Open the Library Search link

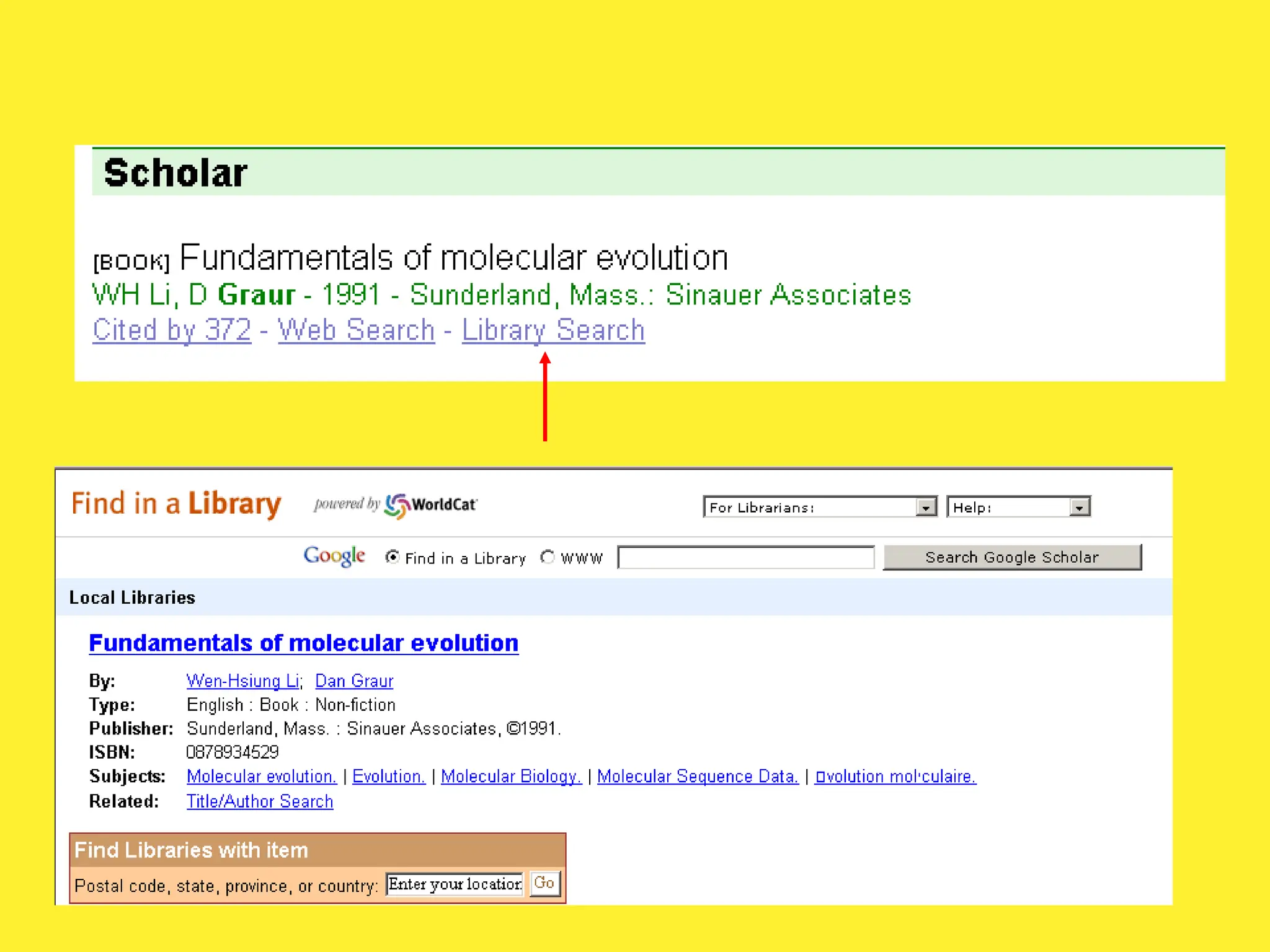click(x=553, y=330)
